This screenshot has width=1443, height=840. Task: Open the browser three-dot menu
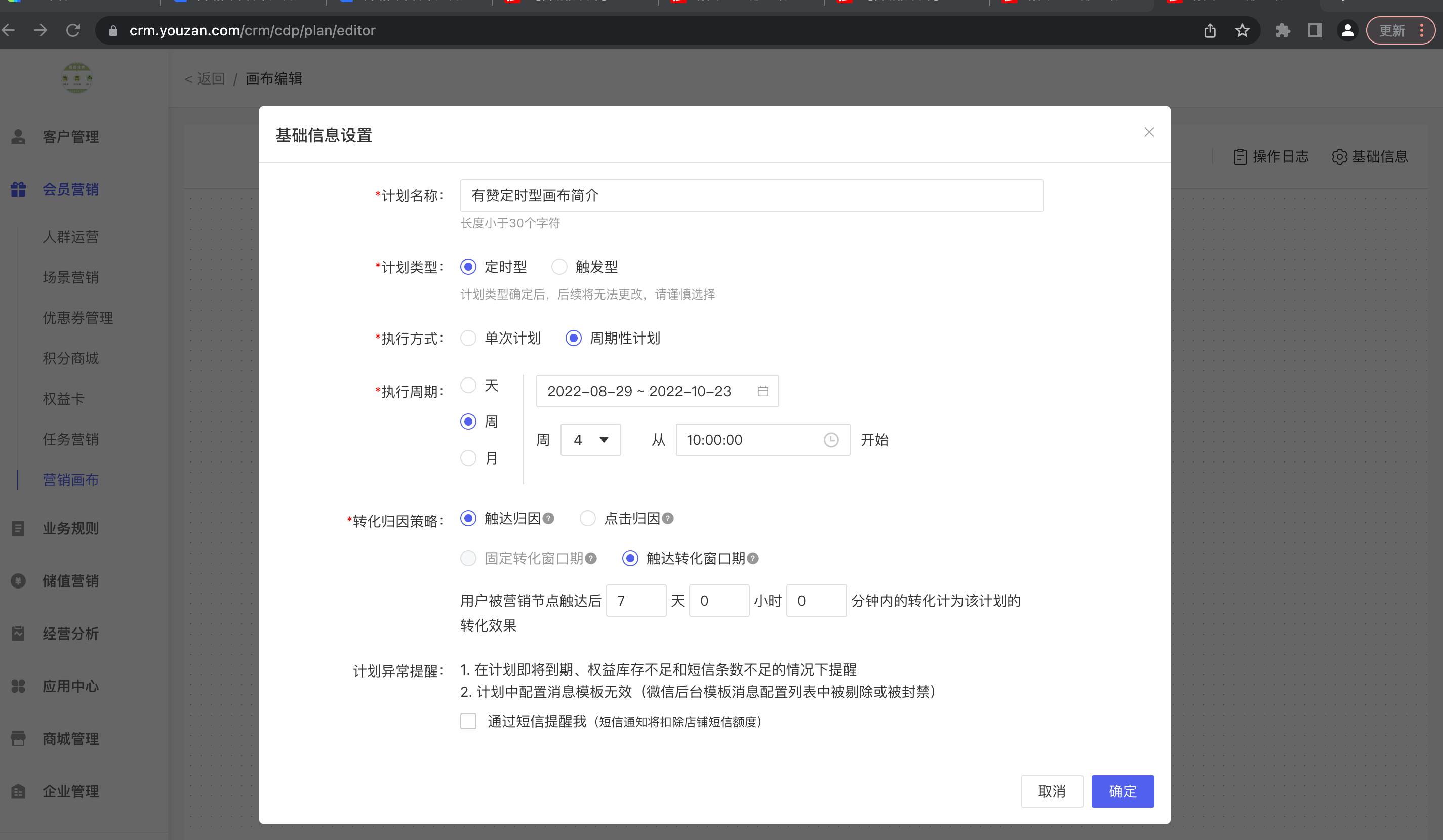point(1422,30)
